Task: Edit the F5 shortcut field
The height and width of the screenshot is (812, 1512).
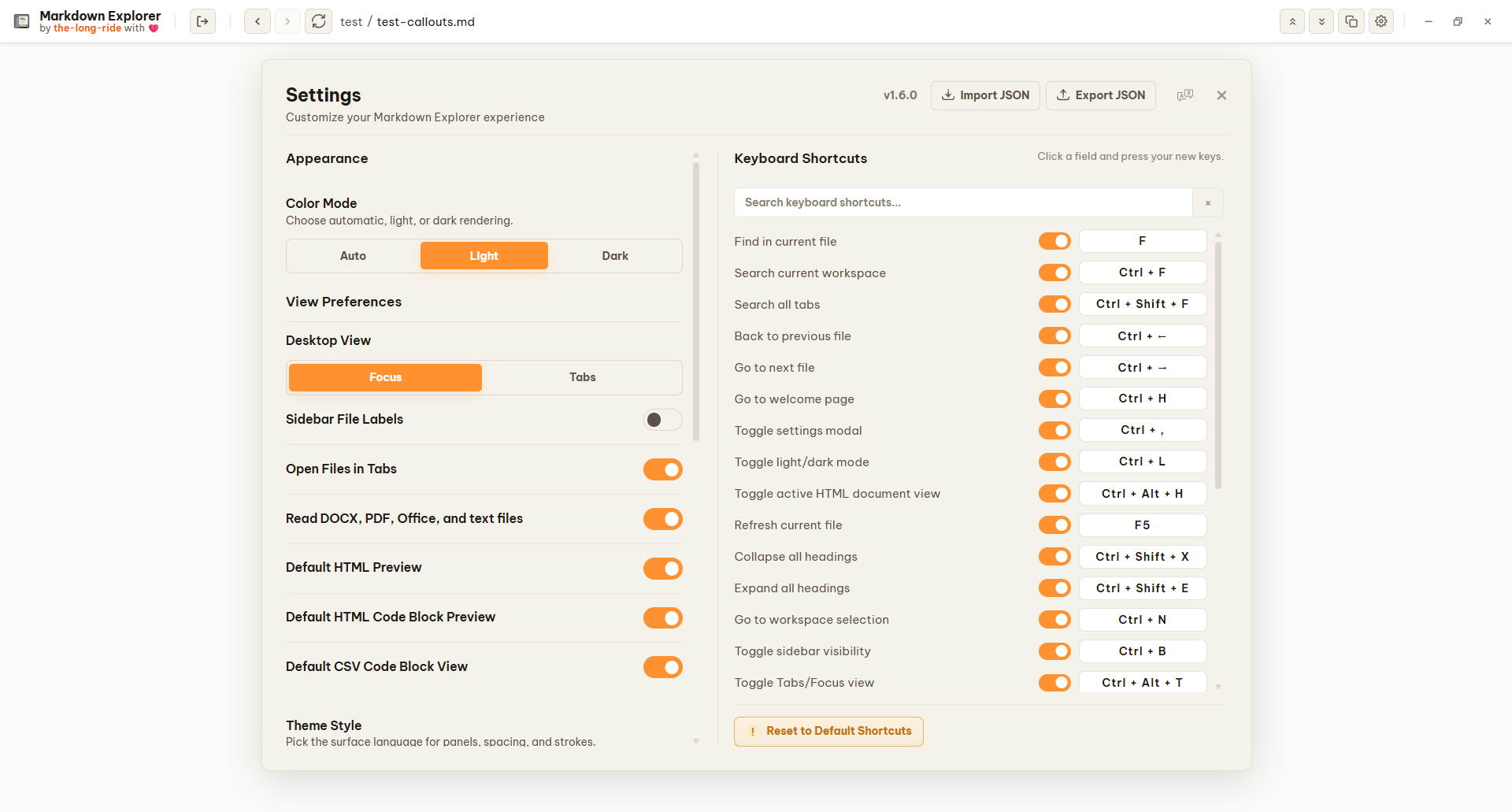Action: (1143, 525)
